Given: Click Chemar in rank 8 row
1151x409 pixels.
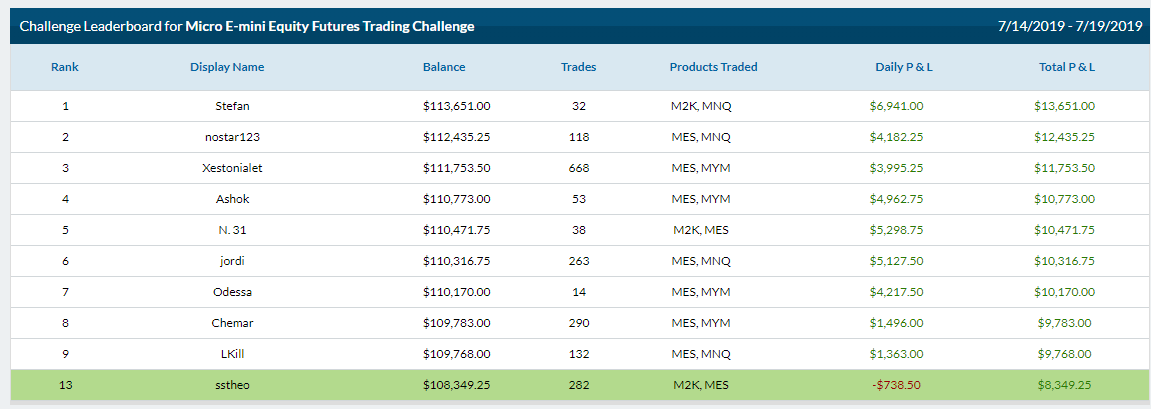Looking at the screenshot, I should pyautogui.click(x=232, y=322).
